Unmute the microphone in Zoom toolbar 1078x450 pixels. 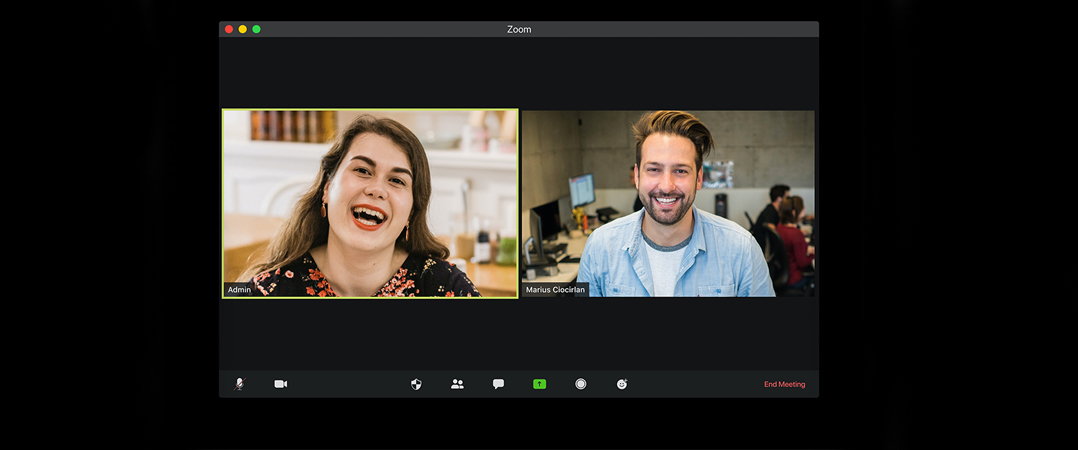[x=239, y=384]
